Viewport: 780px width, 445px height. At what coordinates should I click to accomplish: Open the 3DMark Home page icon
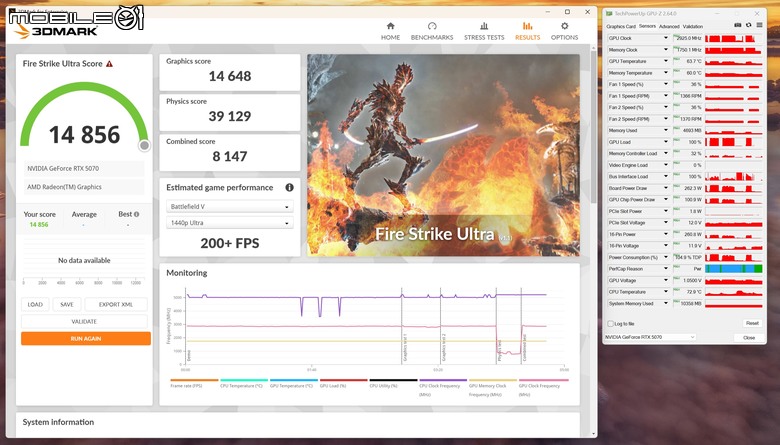[x=390, y=26]
